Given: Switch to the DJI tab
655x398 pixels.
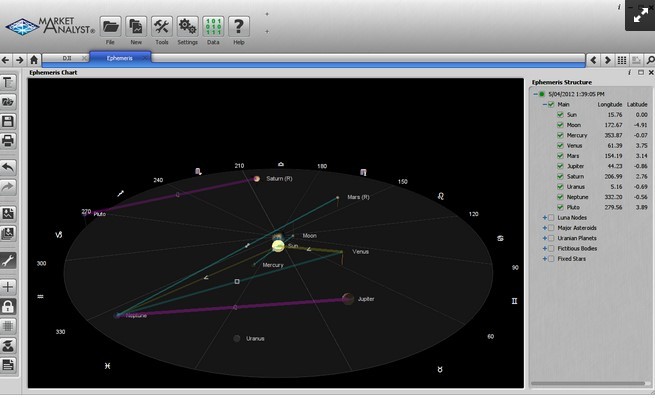Looking at the screenshot, I should tap(67, 58).
